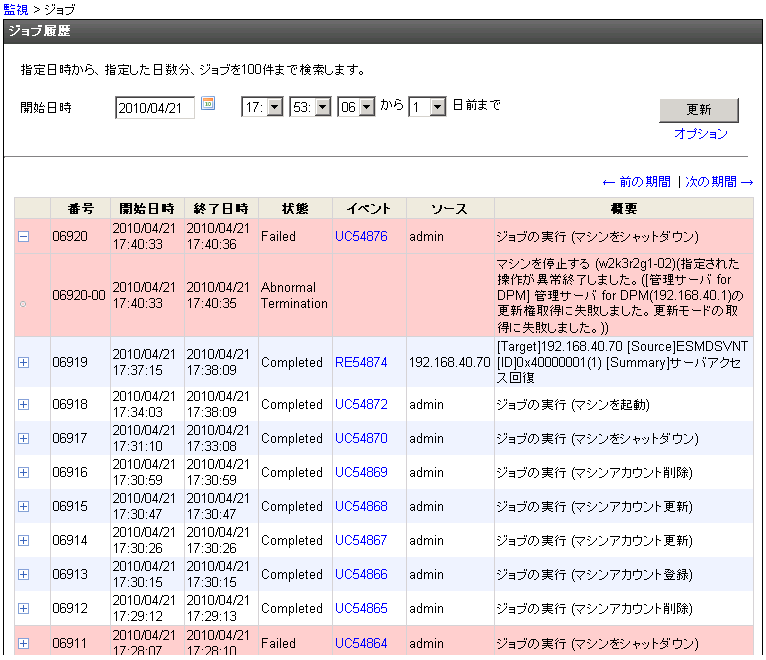Click the summary ジョブの実行 (マシンを起動)
This screenshot has width=766, height=660.
point(573,405)
